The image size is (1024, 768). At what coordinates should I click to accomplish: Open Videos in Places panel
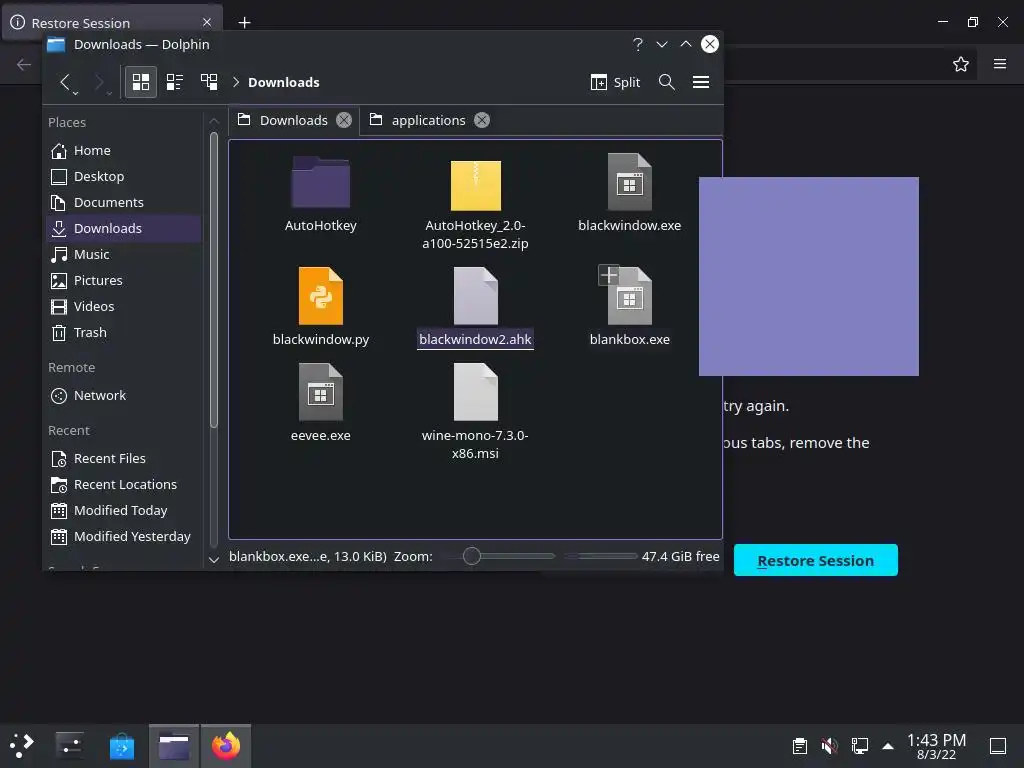click(124, 306)
